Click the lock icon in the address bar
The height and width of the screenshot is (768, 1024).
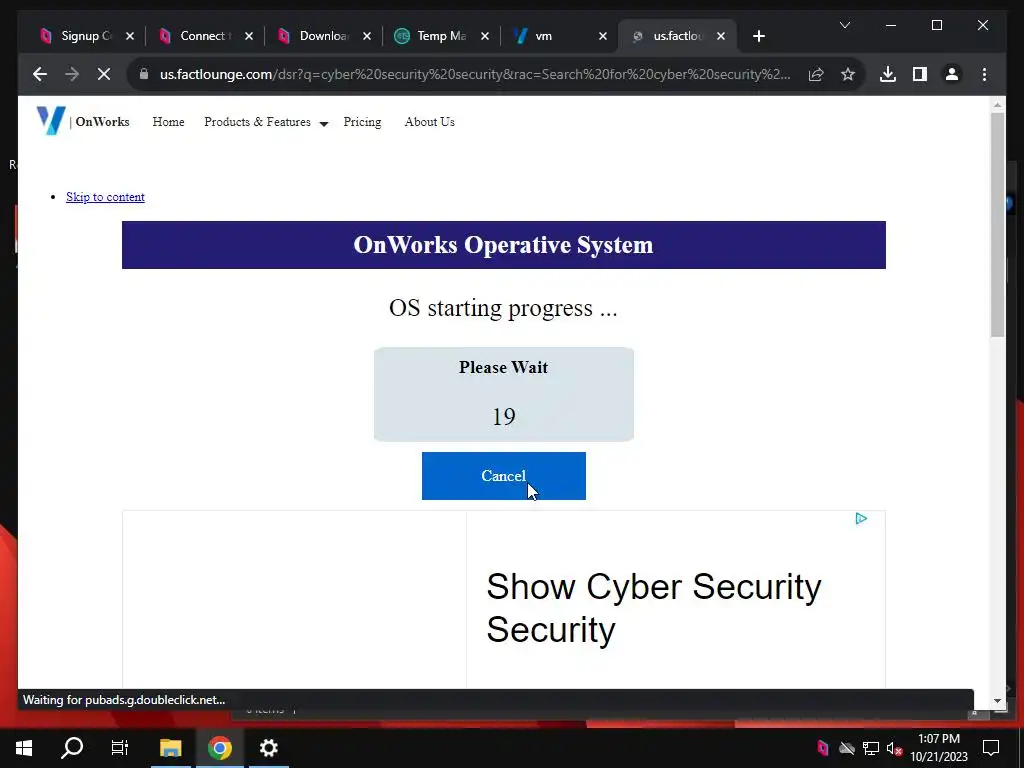(x=144, y=74)
